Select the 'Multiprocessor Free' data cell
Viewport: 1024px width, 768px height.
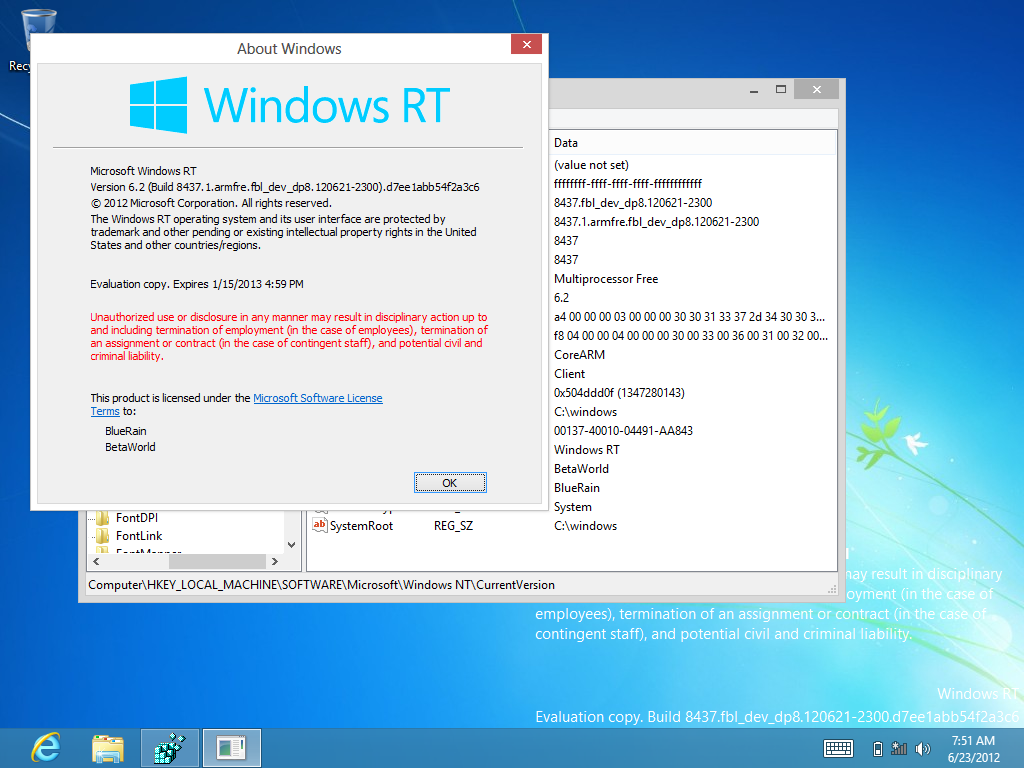click(606, 279)
